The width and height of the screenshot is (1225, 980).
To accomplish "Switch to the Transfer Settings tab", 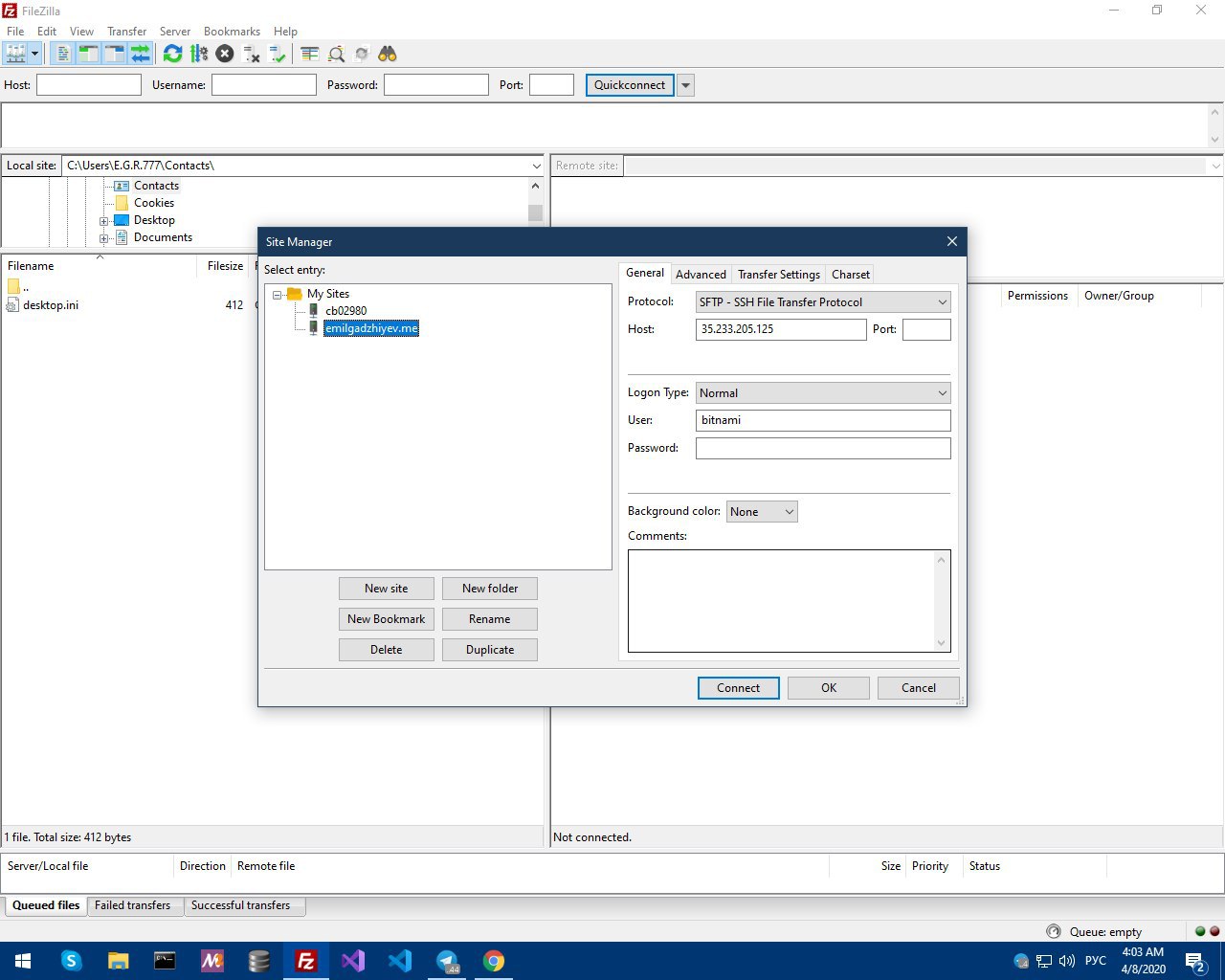I will coord(779,275).
